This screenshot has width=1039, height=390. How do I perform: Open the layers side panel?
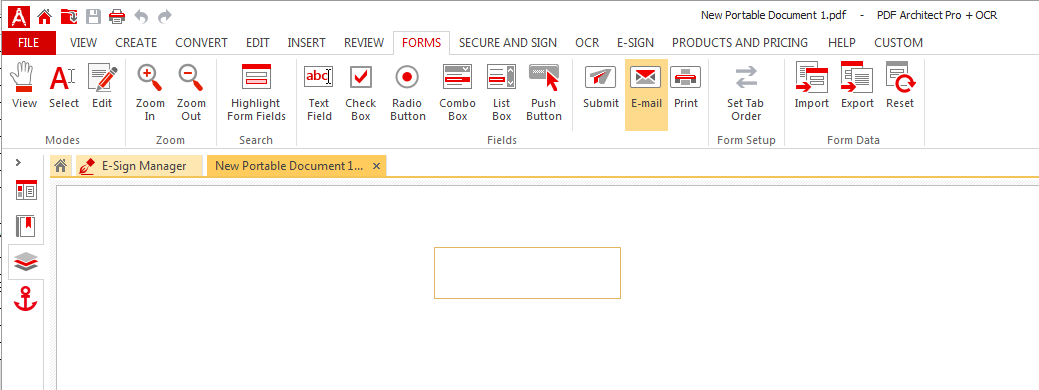point(27,262)
